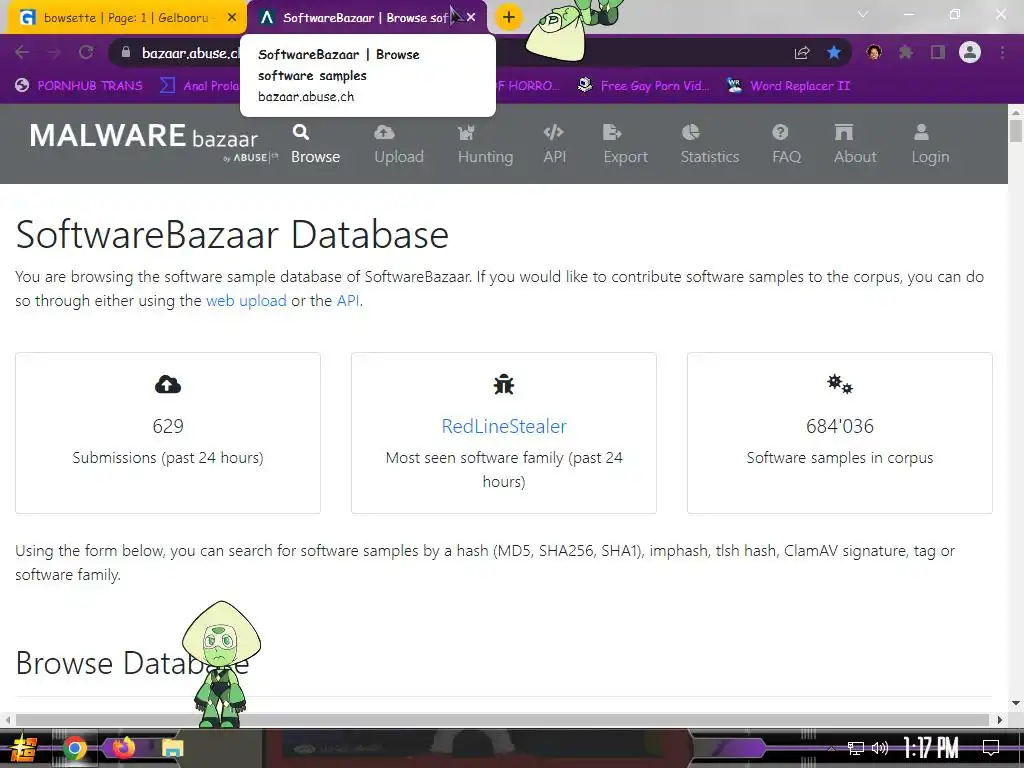This screenshot has width=1024, height=768.
Task: Open the Start menu button
Action: point(22,748)
